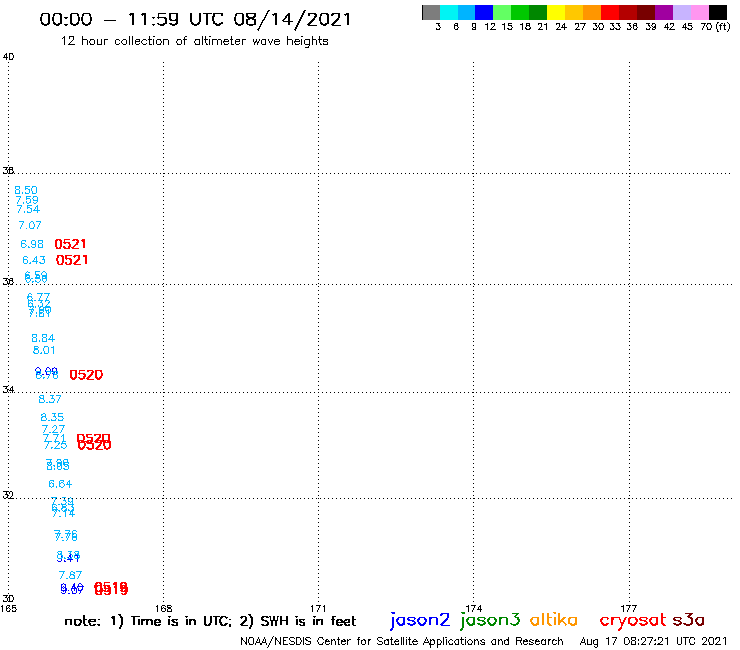
Task: Click the altika satellite legend label
Action: pos(553,620)
